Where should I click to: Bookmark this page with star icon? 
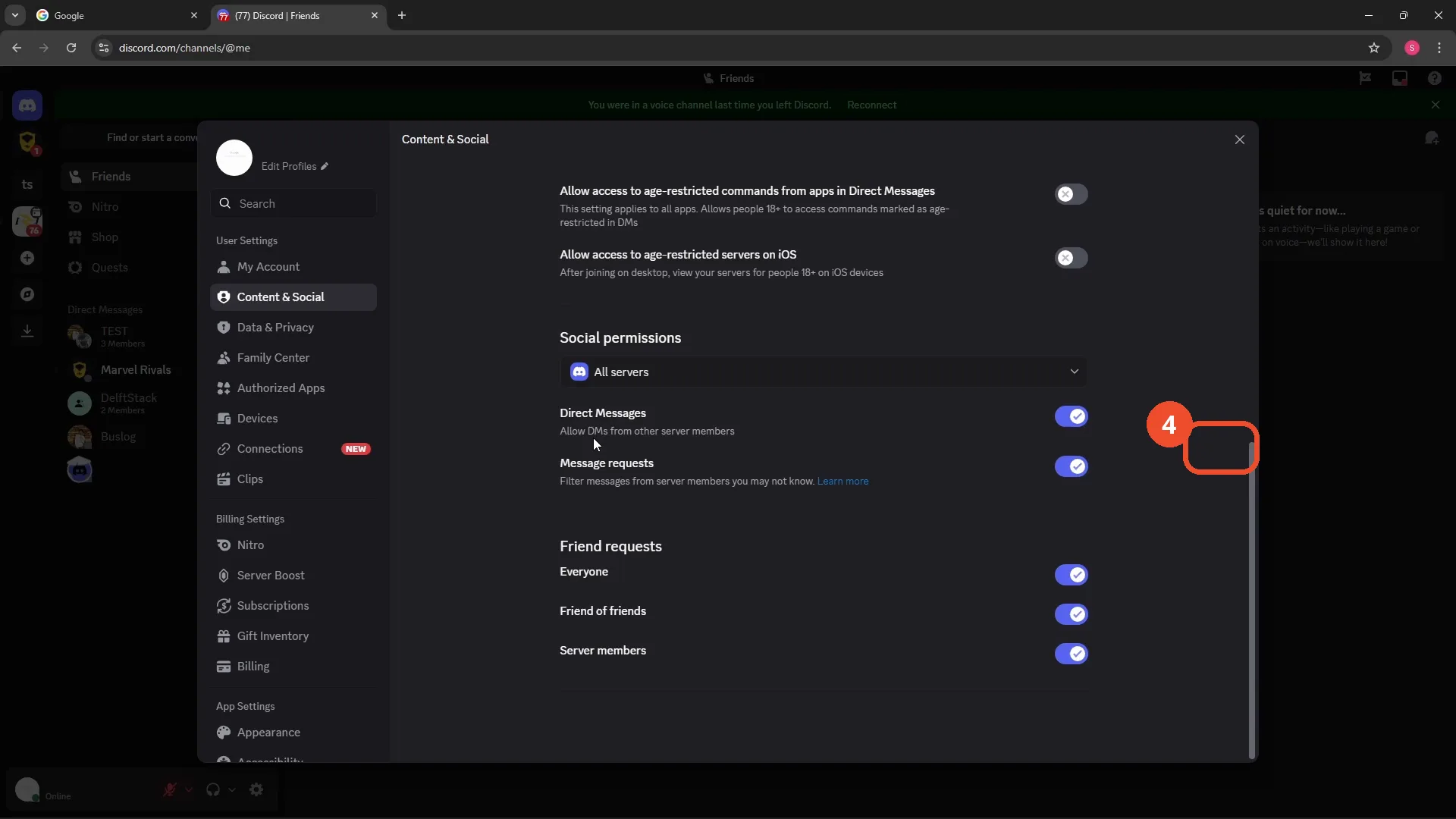point(1373,48)
